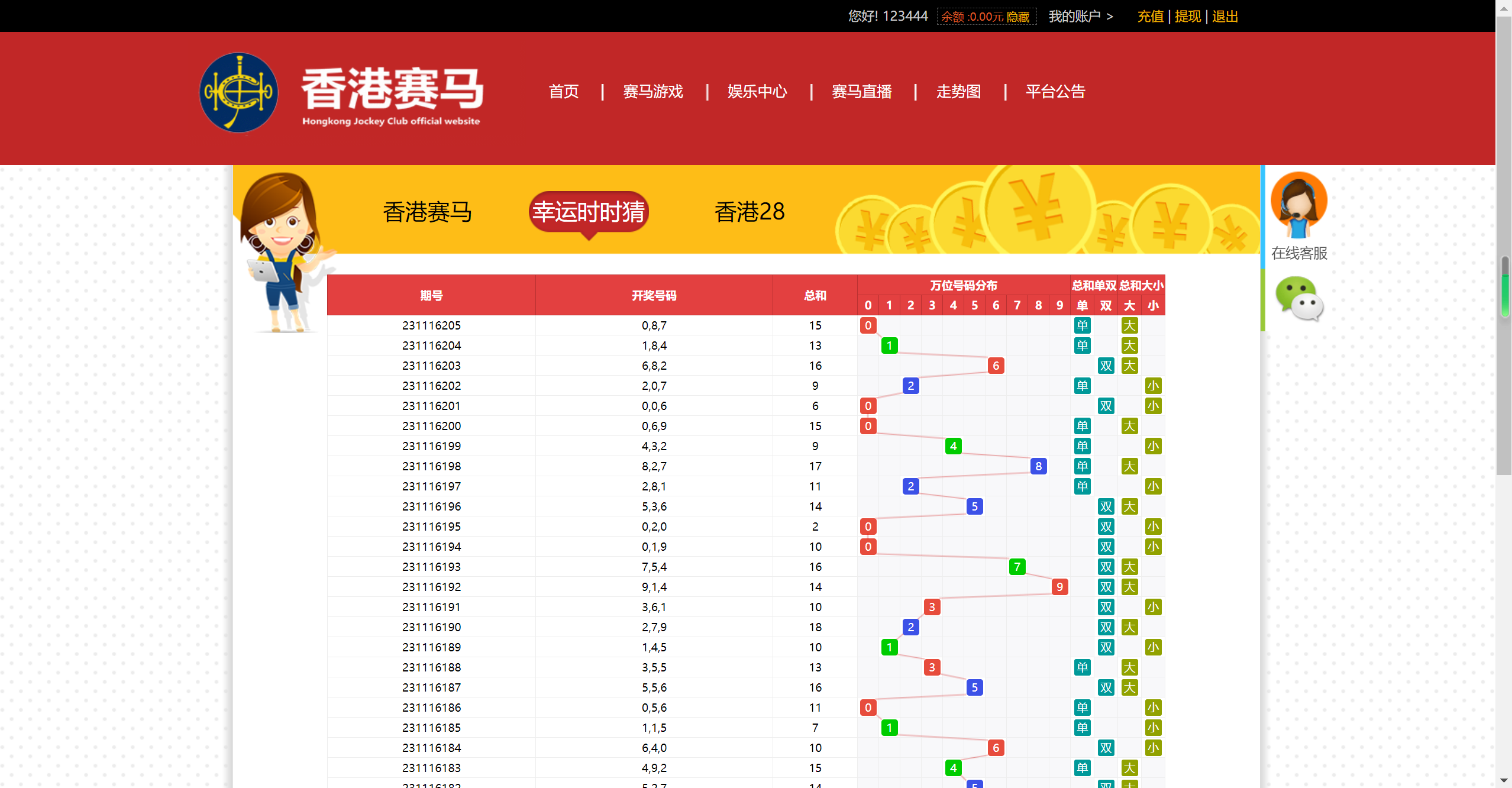Switch to the 香港28 tab
Screen dimensions: 1512x788
point(749,212)
